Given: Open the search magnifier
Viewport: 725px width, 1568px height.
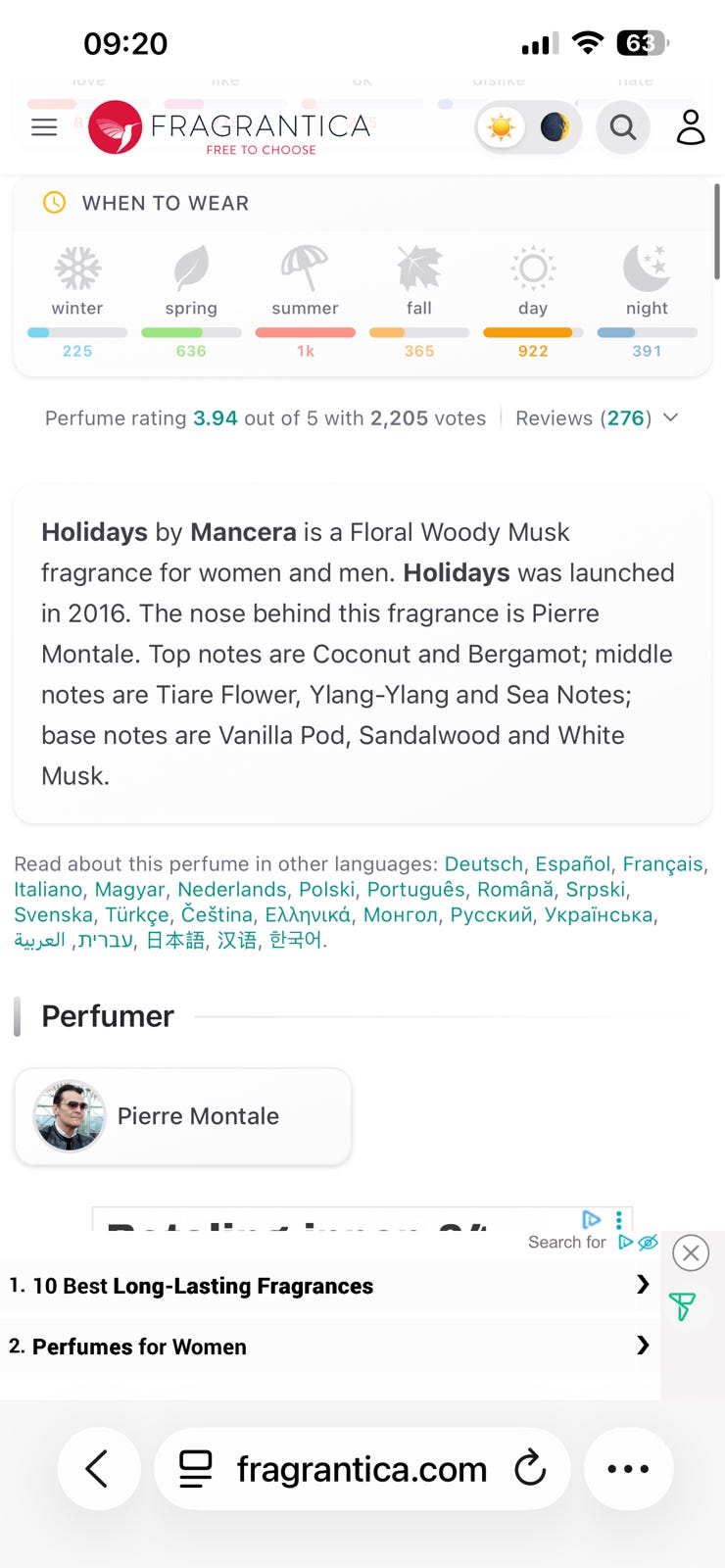Looking at the screenshot, I should (x=623, y=127).
